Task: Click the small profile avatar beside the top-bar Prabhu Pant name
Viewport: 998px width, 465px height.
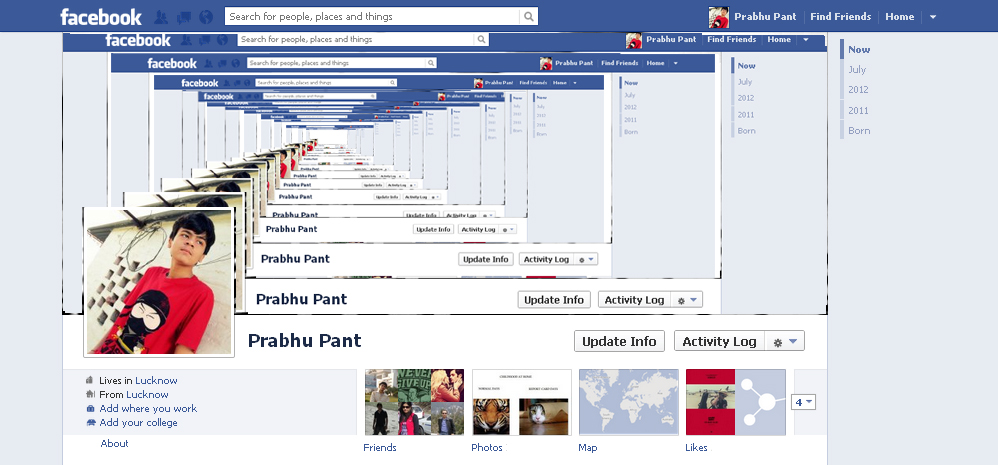Action: [719, 17]
